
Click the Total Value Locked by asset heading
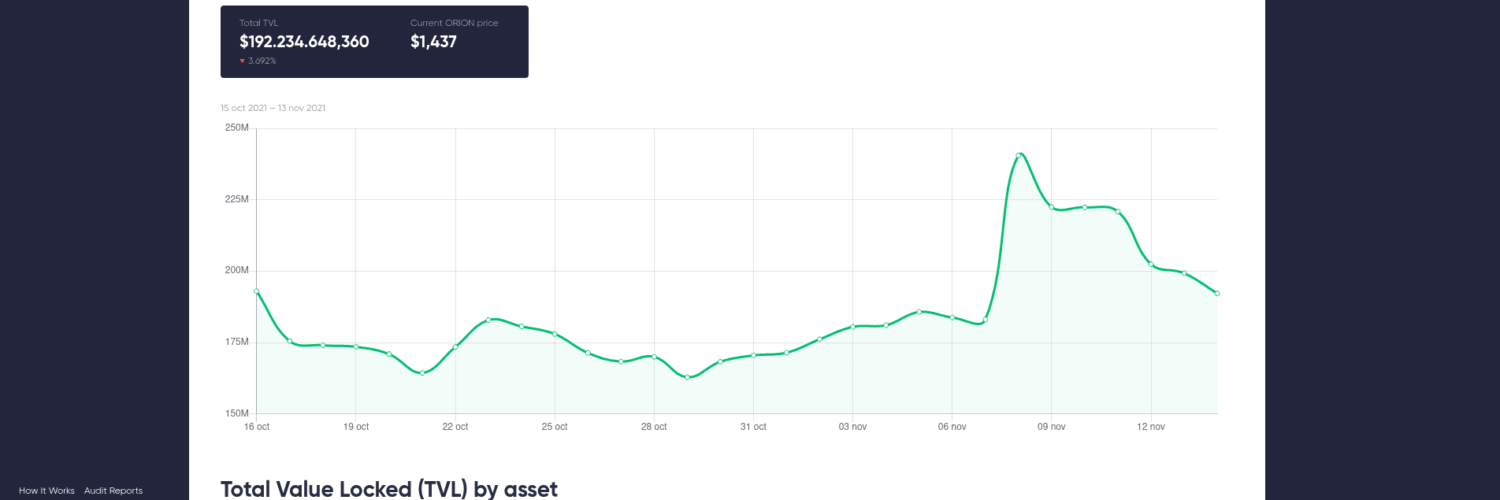(389, 489)
